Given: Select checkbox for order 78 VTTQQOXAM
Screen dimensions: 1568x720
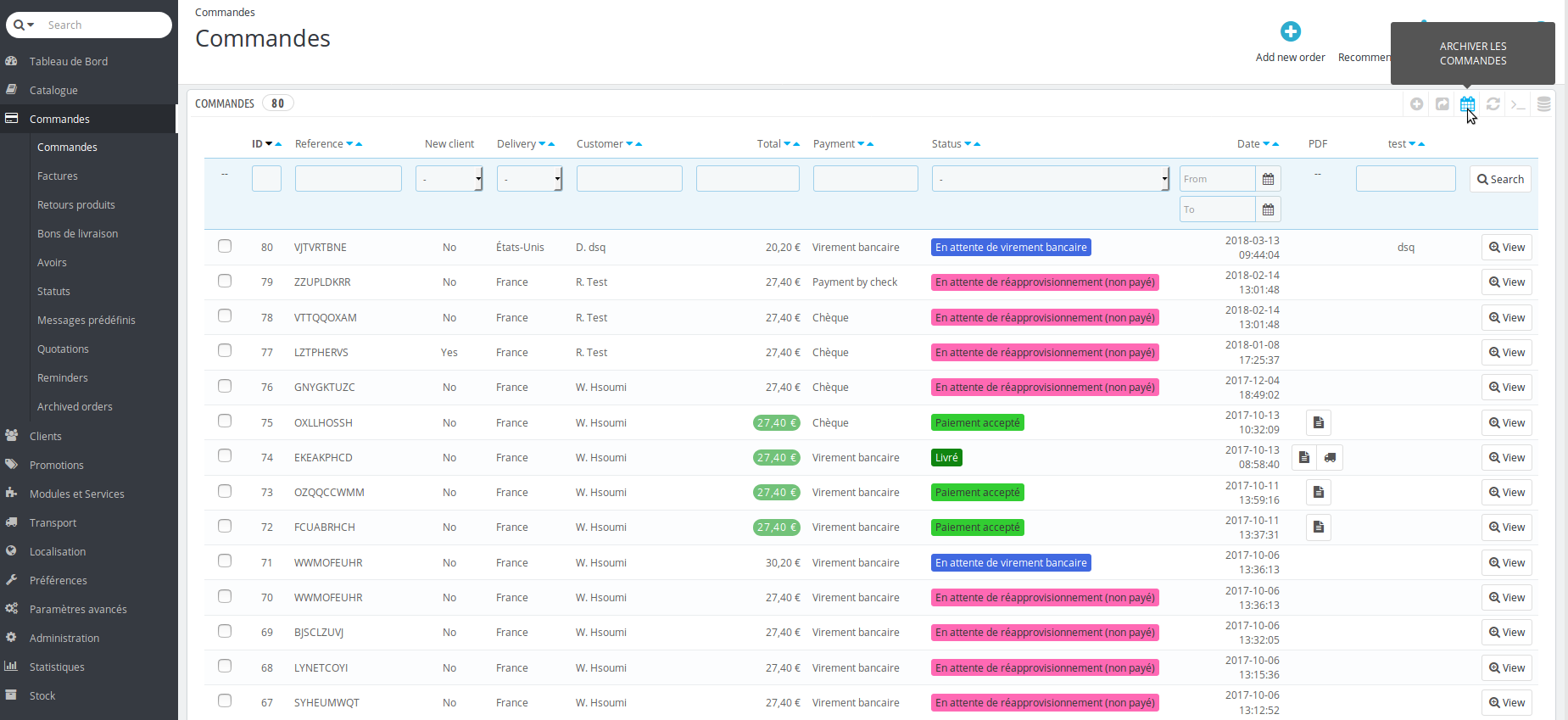Looking at the screenshot, I should click(x=225, y=315).
